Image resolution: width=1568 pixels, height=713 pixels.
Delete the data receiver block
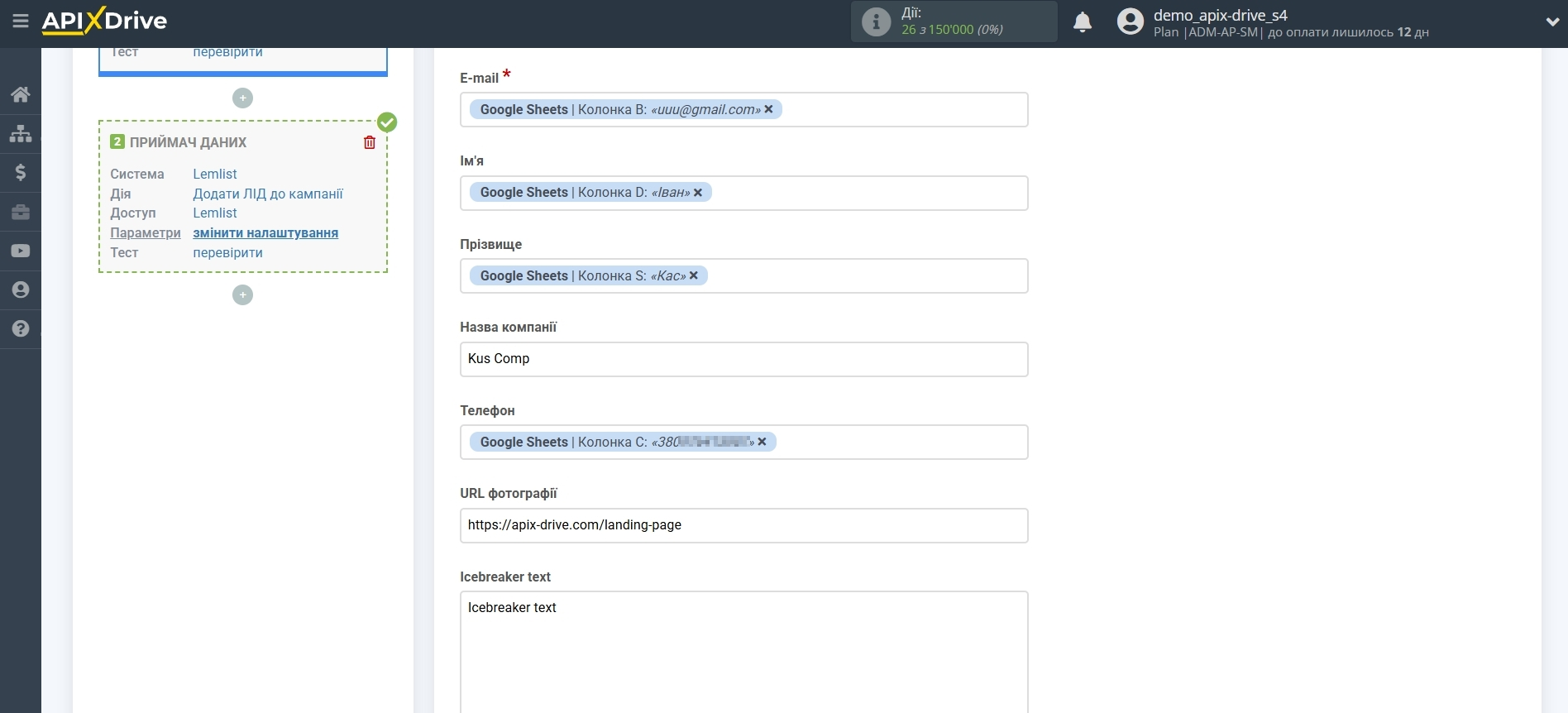370,142
